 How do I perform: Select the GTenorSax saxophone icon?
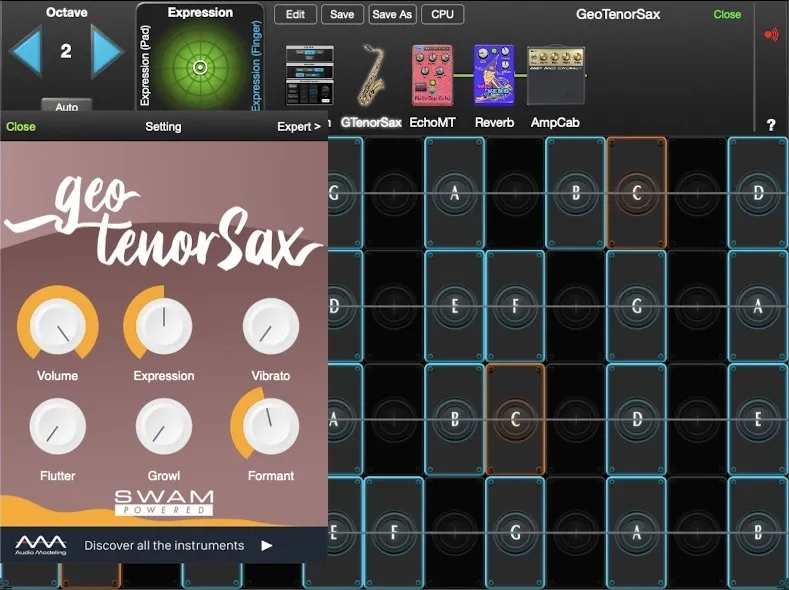(371, 75)
